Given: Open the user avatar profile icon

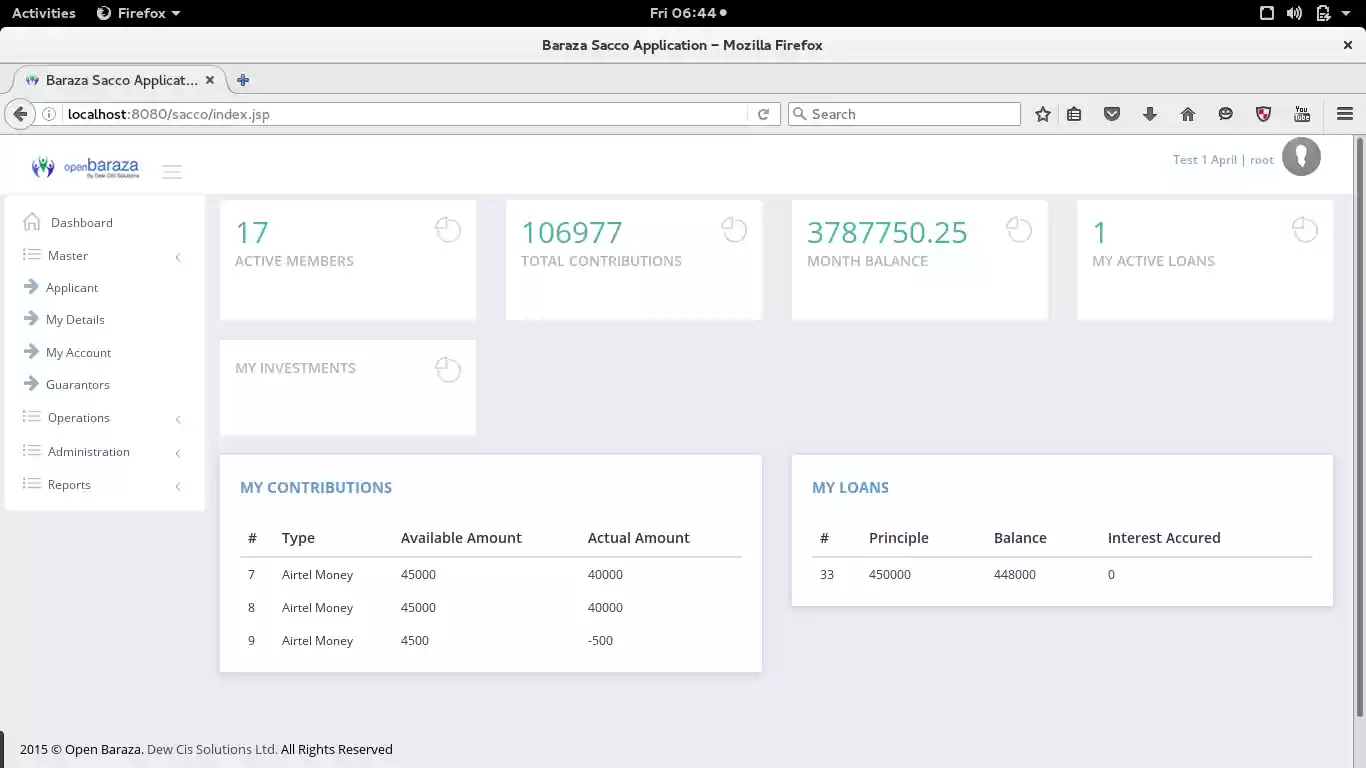Looking at the screenshot, I should click(x=1301, y=158).
